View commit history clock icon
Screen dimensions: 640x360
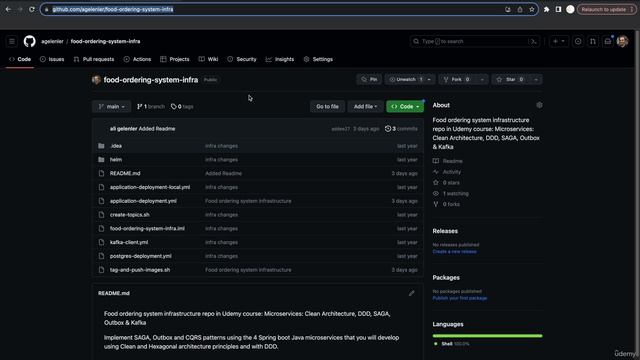[388, 129]
